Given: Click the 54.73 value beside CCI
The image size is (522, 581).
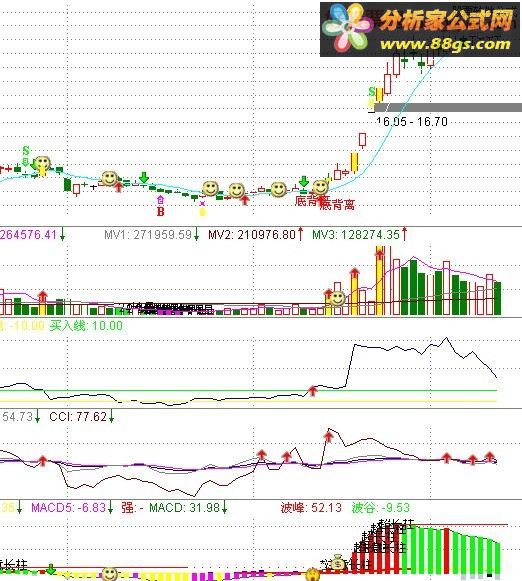Looking at the screenshot, I should [x=18, y=417].
